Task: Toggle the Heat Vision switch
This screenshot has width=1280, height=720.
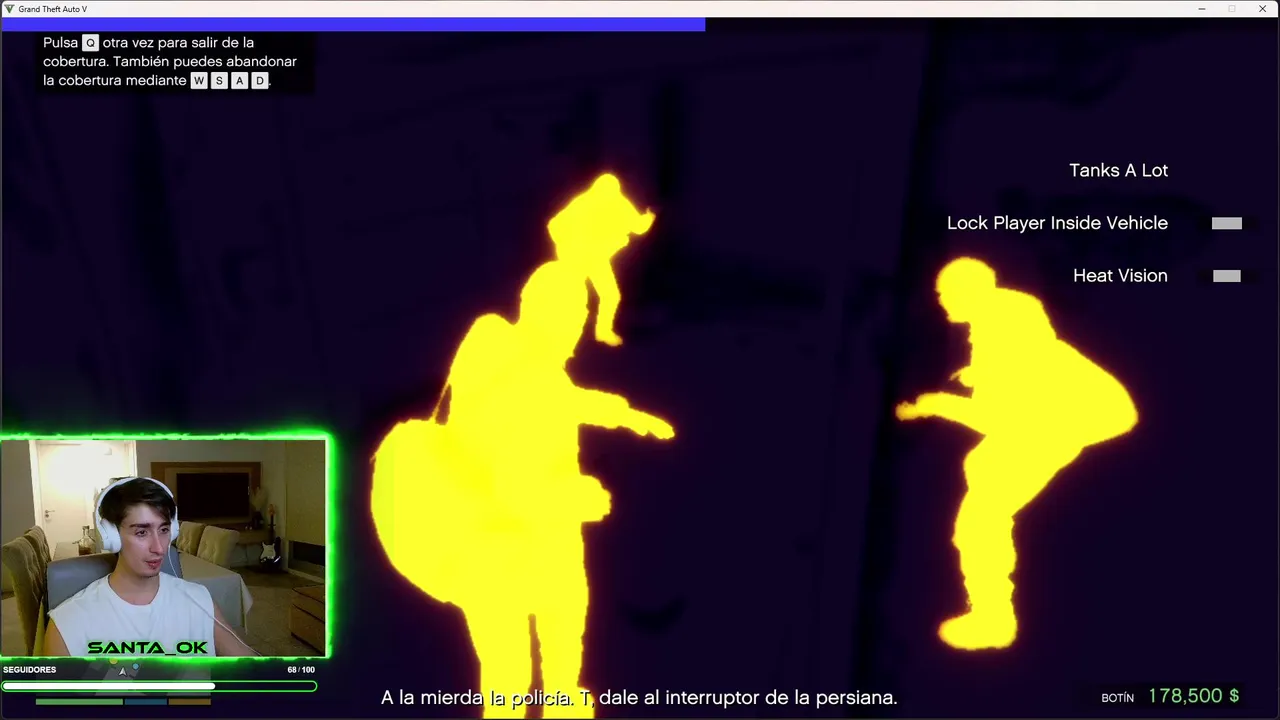Action: pos(1226,276)
